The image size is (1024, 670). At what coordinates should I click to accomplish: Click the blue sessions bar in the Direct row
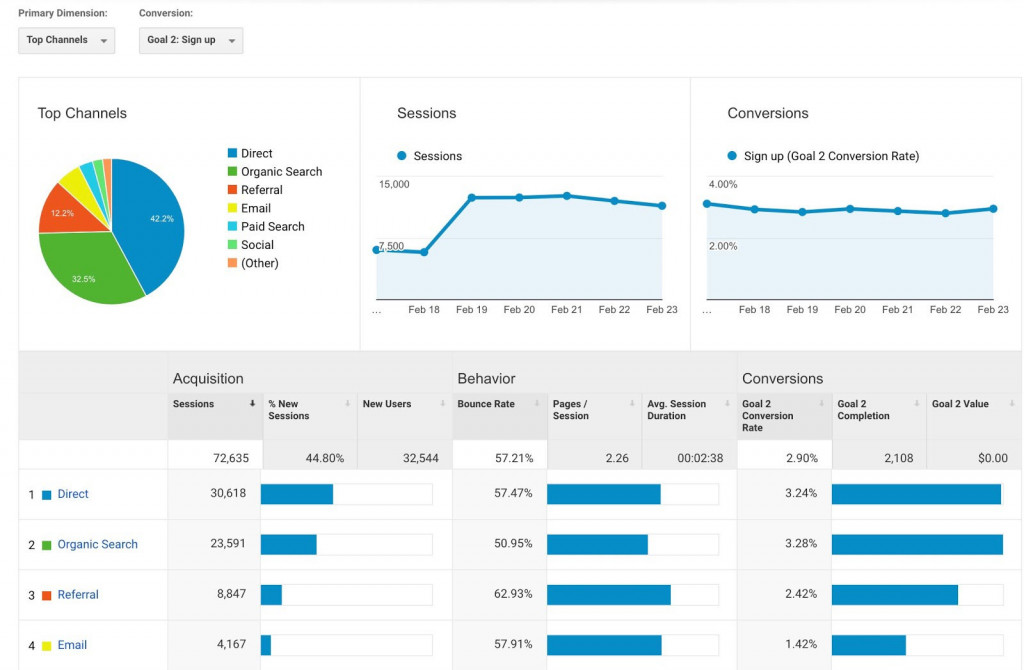298,493
